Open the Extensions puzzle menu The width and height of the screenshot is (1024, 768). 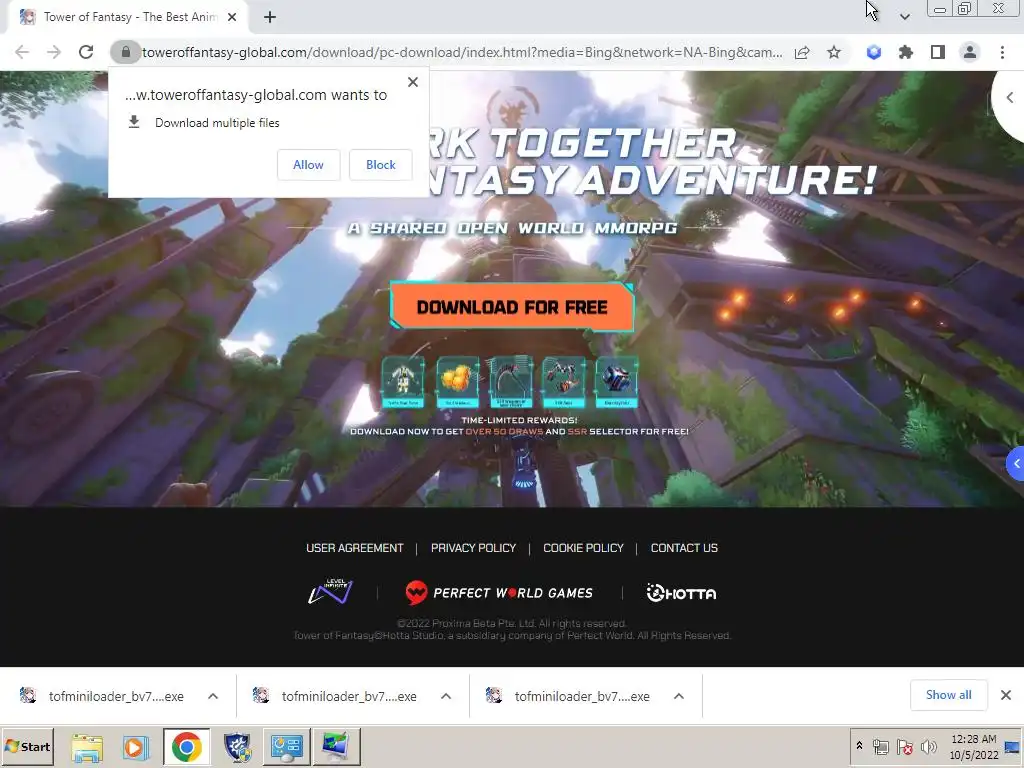click(x=906, y=52)
